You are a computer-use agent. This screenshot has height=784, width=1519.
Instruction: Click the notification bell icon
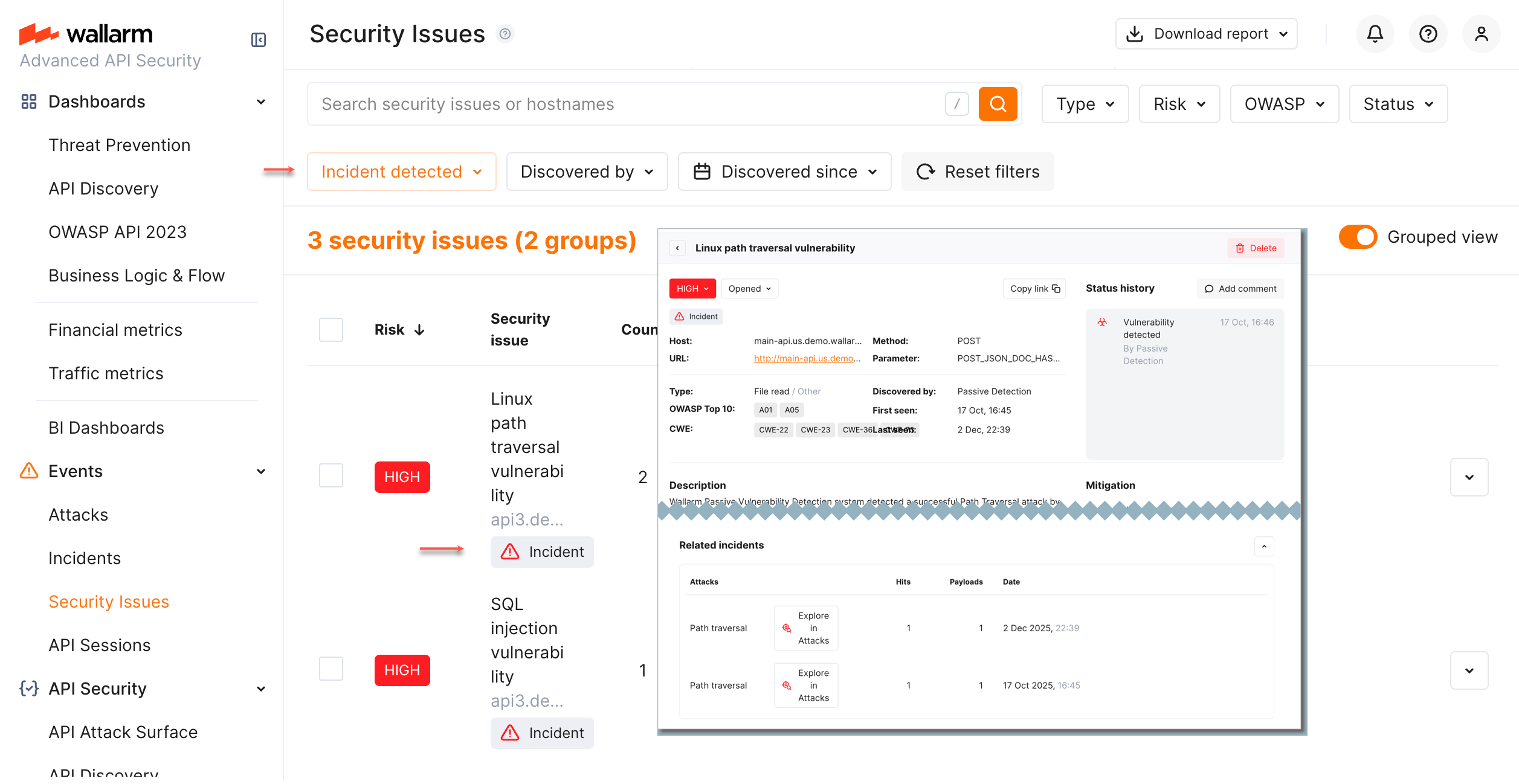pos(1375,34)
